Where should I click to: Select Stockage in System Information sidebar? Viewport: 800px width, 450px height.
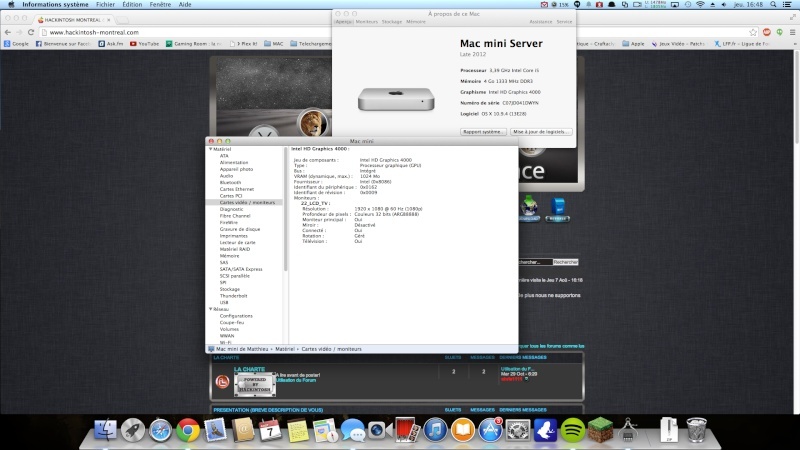230,289
